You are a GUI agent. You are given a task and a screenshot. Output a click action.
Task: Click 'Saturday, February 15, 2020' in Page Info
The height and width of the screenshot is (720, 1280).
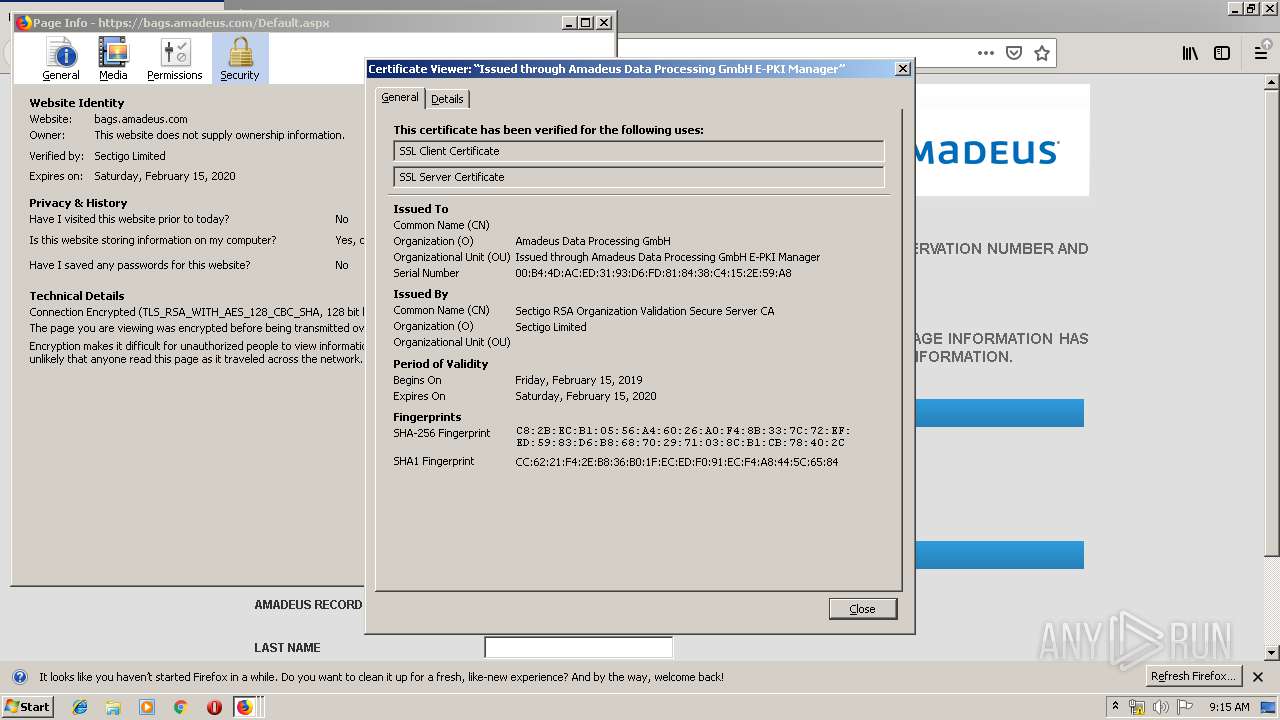point(165,176)
